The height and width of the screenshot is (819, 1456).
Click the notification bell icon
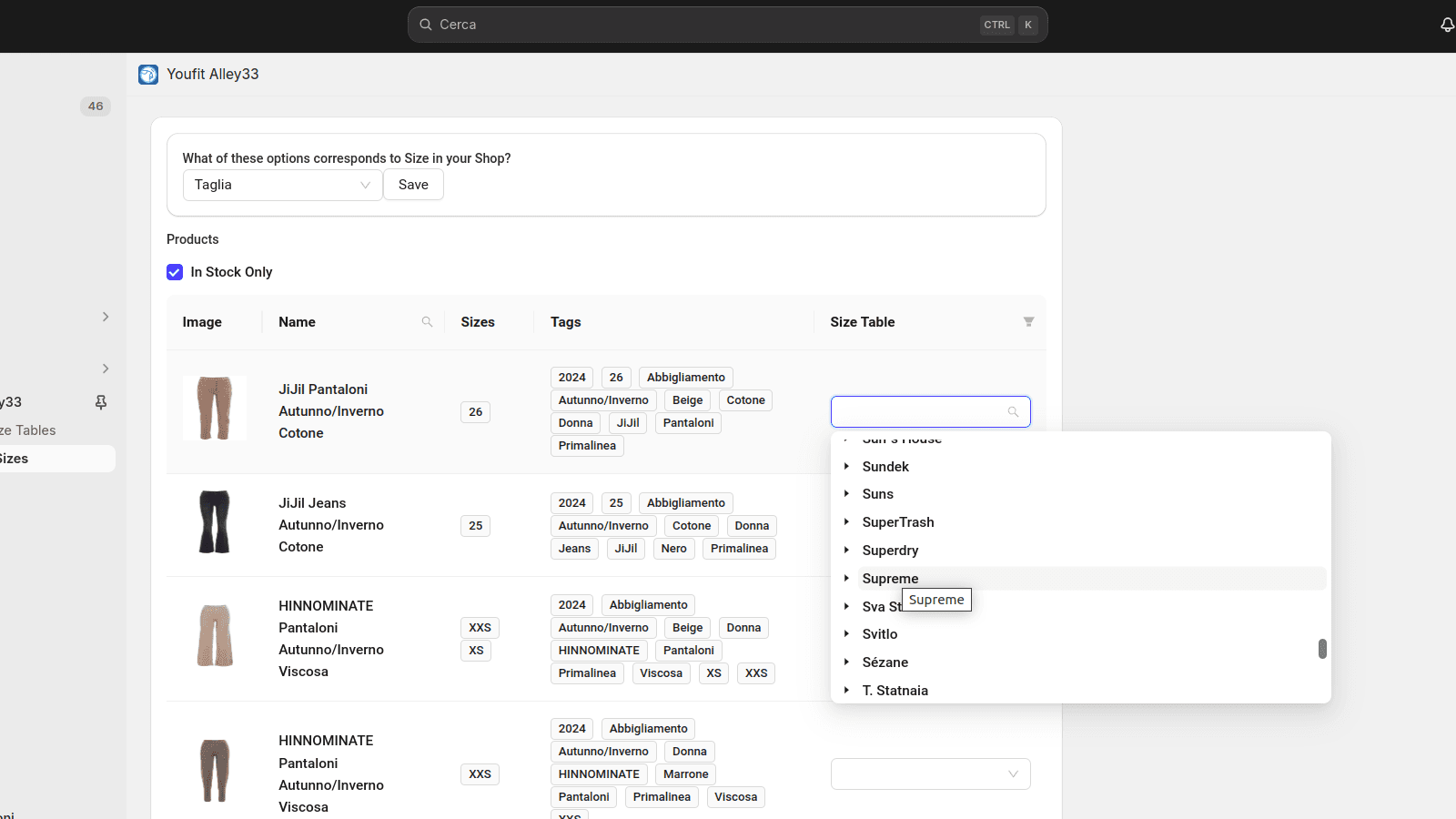(1446, 25)
